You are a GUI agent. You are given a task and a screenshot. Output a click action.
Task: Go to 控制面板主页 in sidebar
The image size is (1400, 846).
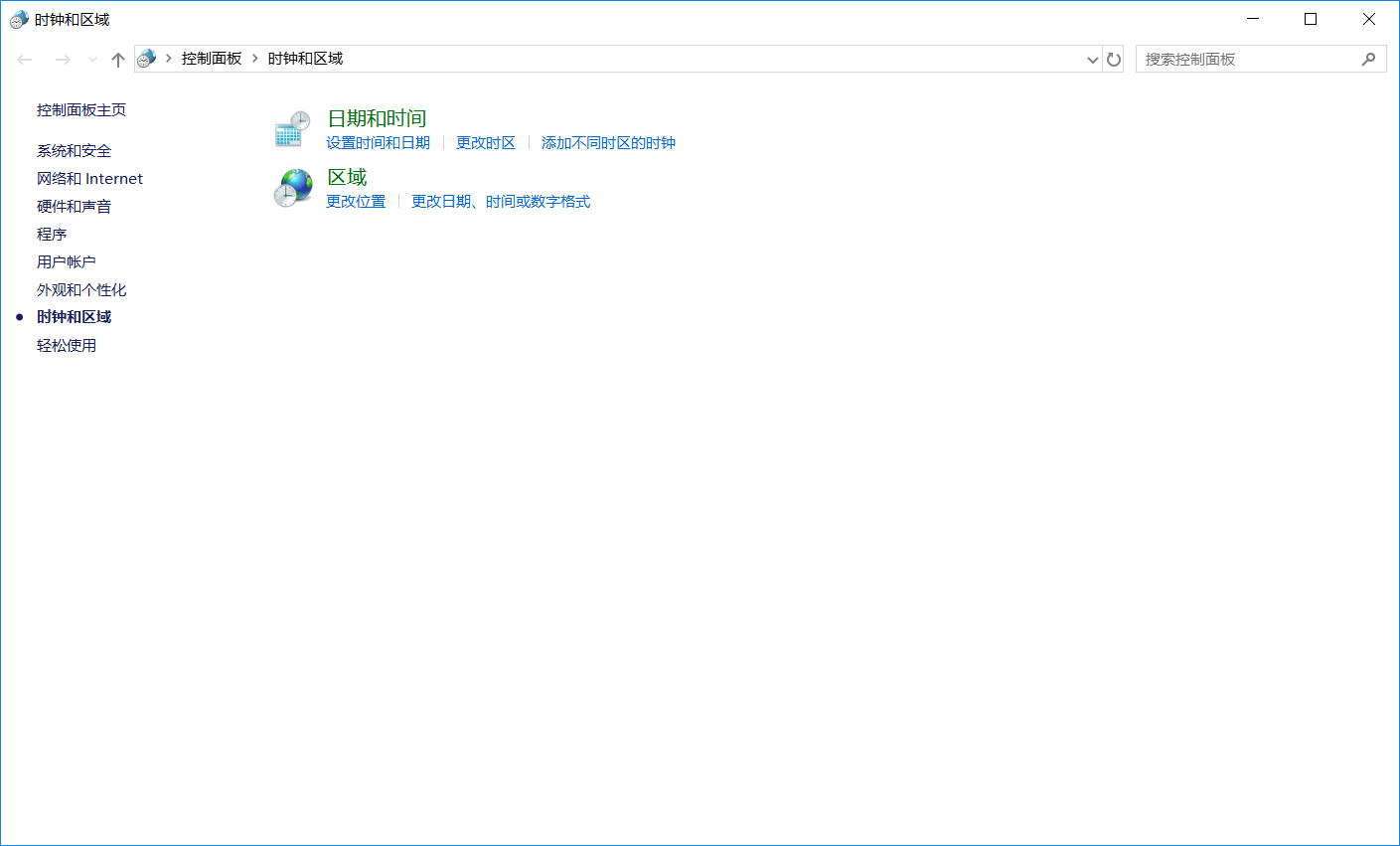[x=81, y=110]
